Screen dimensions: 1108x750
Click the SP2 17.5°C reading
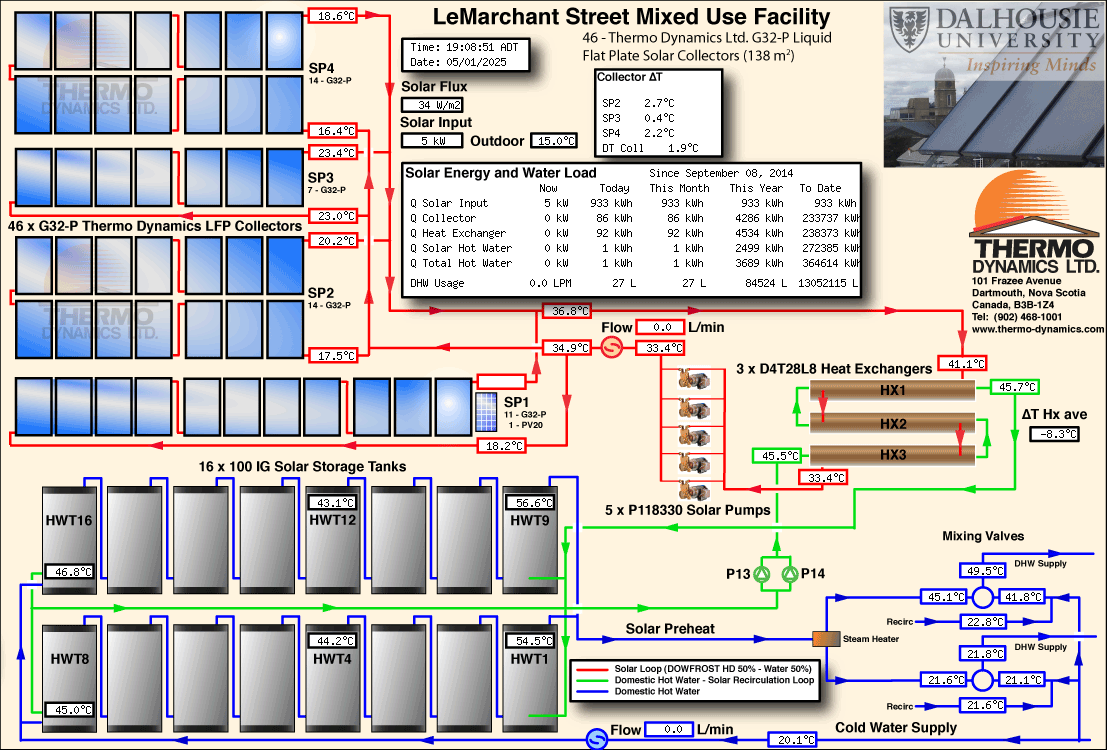[333, 356]
